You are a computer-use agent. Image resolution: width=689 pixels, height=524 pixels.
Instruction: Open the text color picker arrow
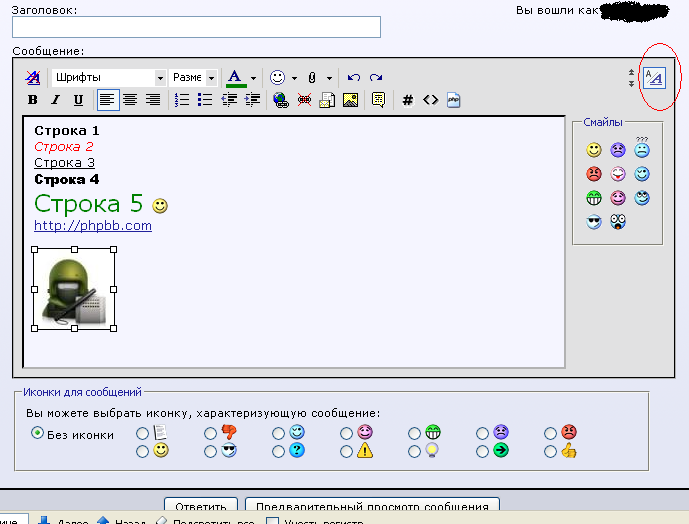pyautogui.click(x=253, y=78)
